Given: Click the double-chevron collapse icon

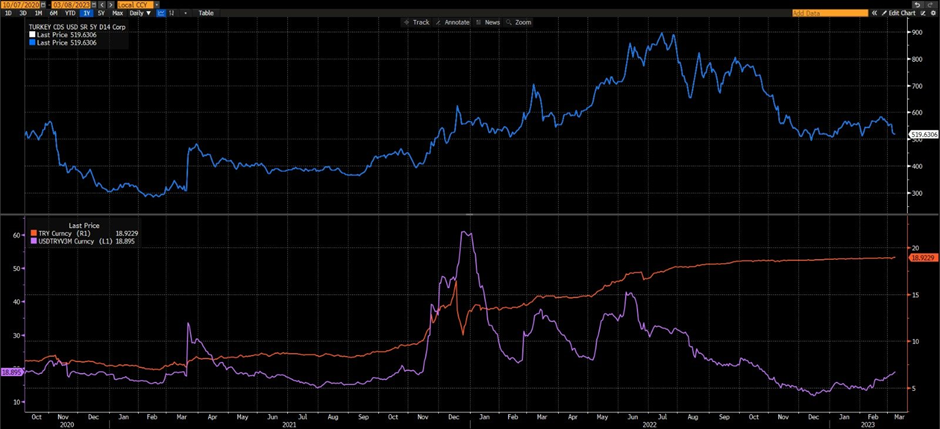Looking at the screenshot, I should click(x=875, y=13).
